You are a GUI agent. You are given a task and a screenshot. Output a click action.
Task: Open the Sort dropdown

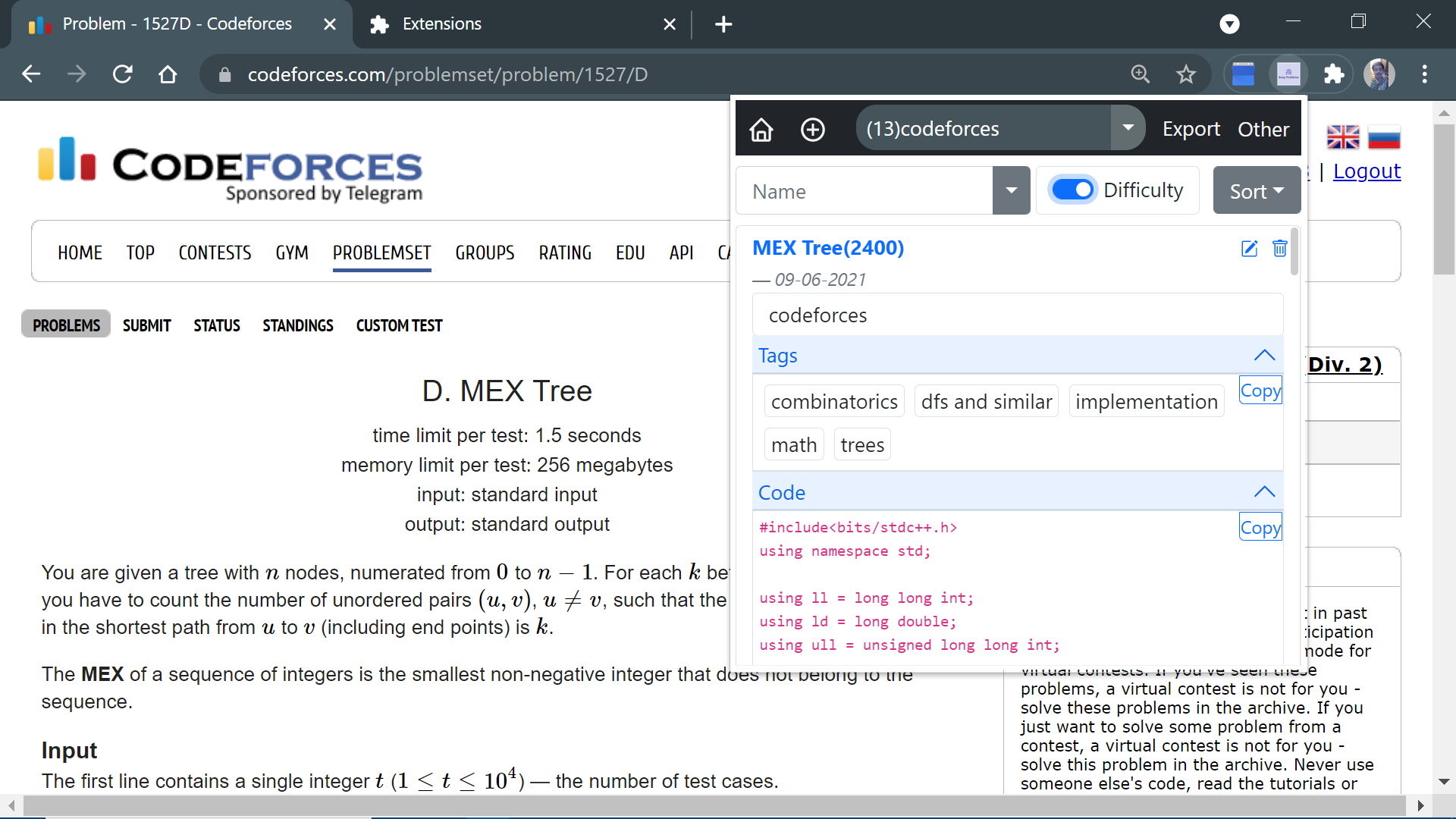(x=1257, y=190)
